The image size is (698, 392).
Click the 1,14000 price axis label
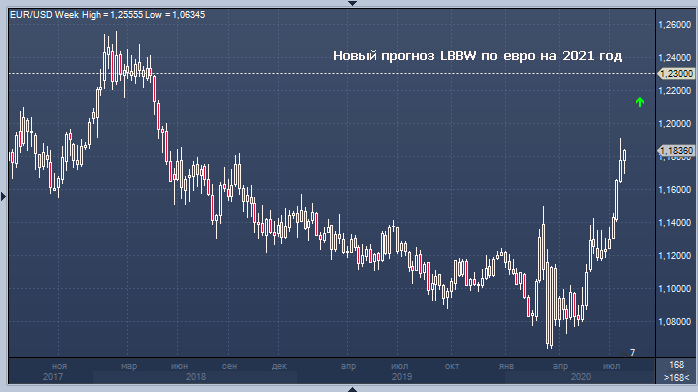coord(674,222)
